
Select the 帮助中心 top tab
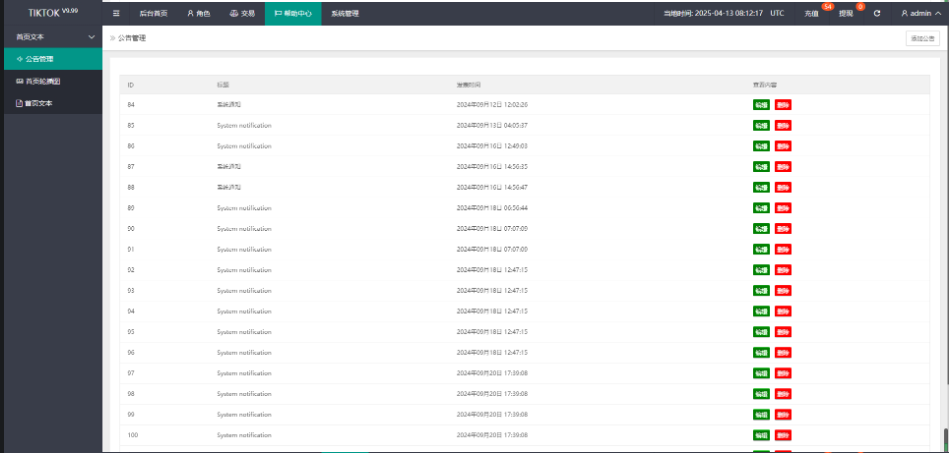(x=292, y=13)
